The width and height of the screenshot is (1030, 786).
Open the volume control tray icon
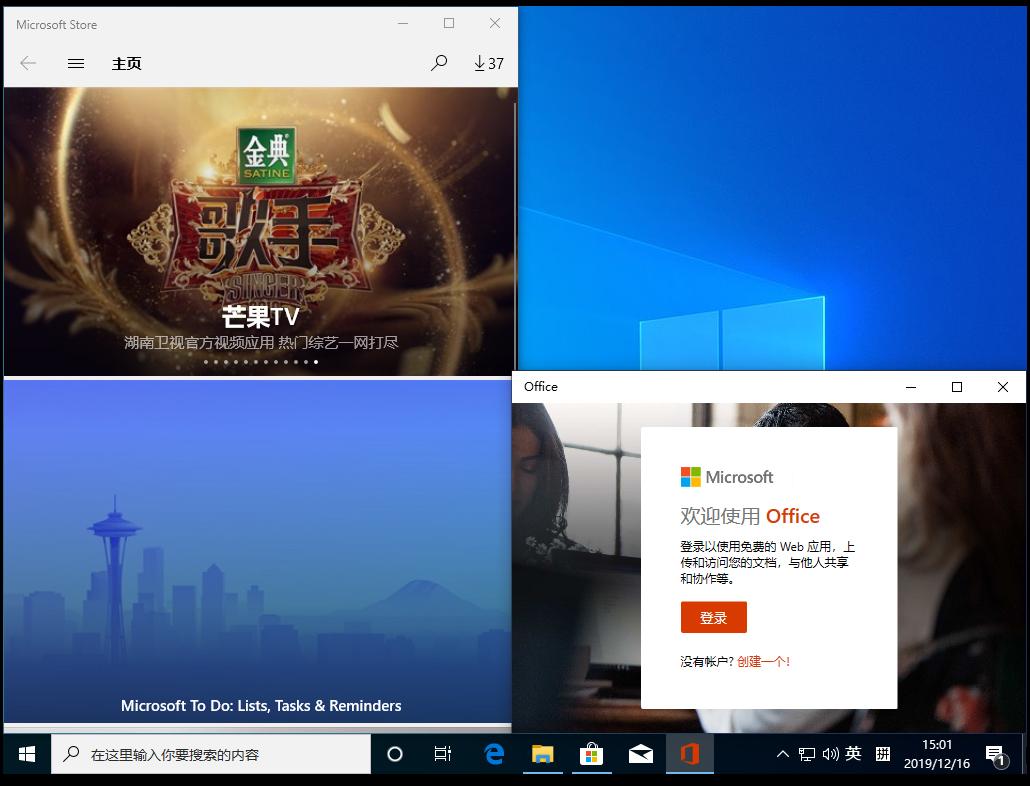point(830,754)
